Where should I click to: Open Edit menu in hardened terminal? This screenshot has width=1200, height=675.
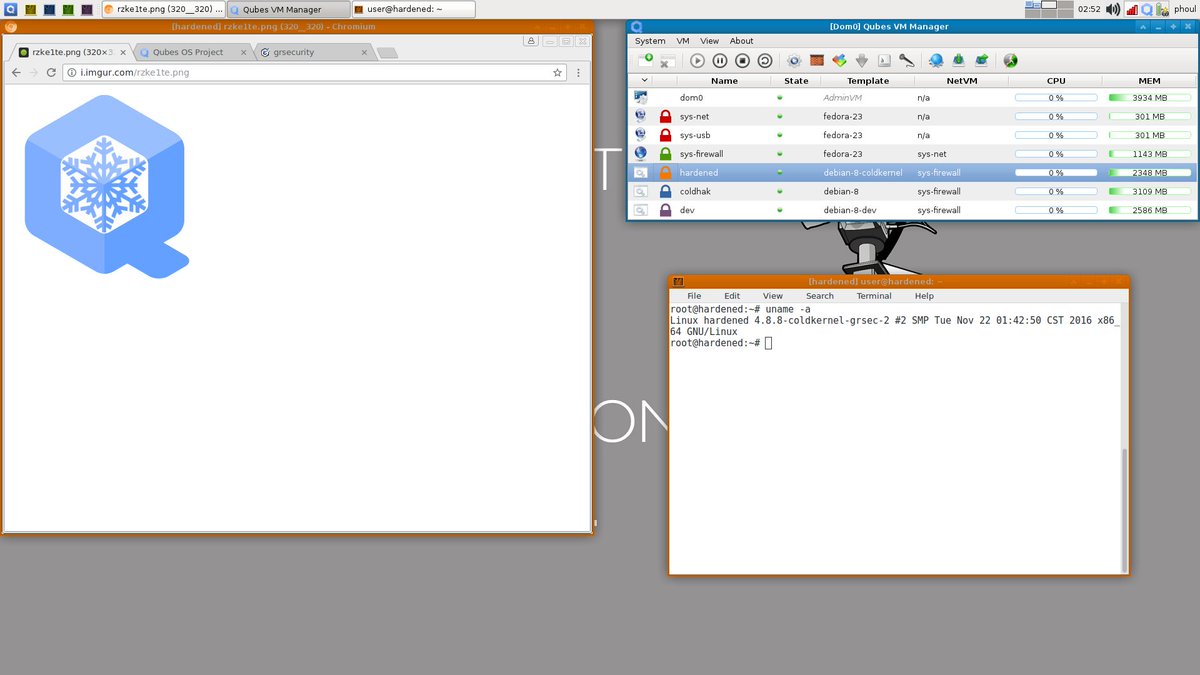732,296
